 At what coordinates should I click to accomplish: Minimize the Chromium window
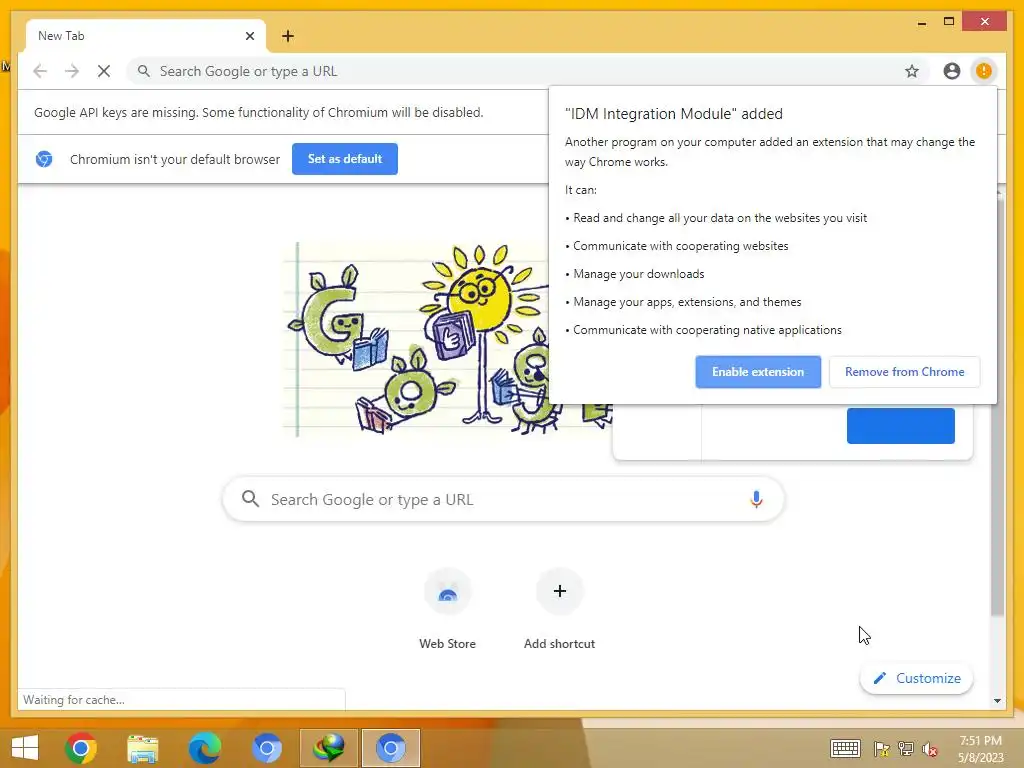point(921,22)
